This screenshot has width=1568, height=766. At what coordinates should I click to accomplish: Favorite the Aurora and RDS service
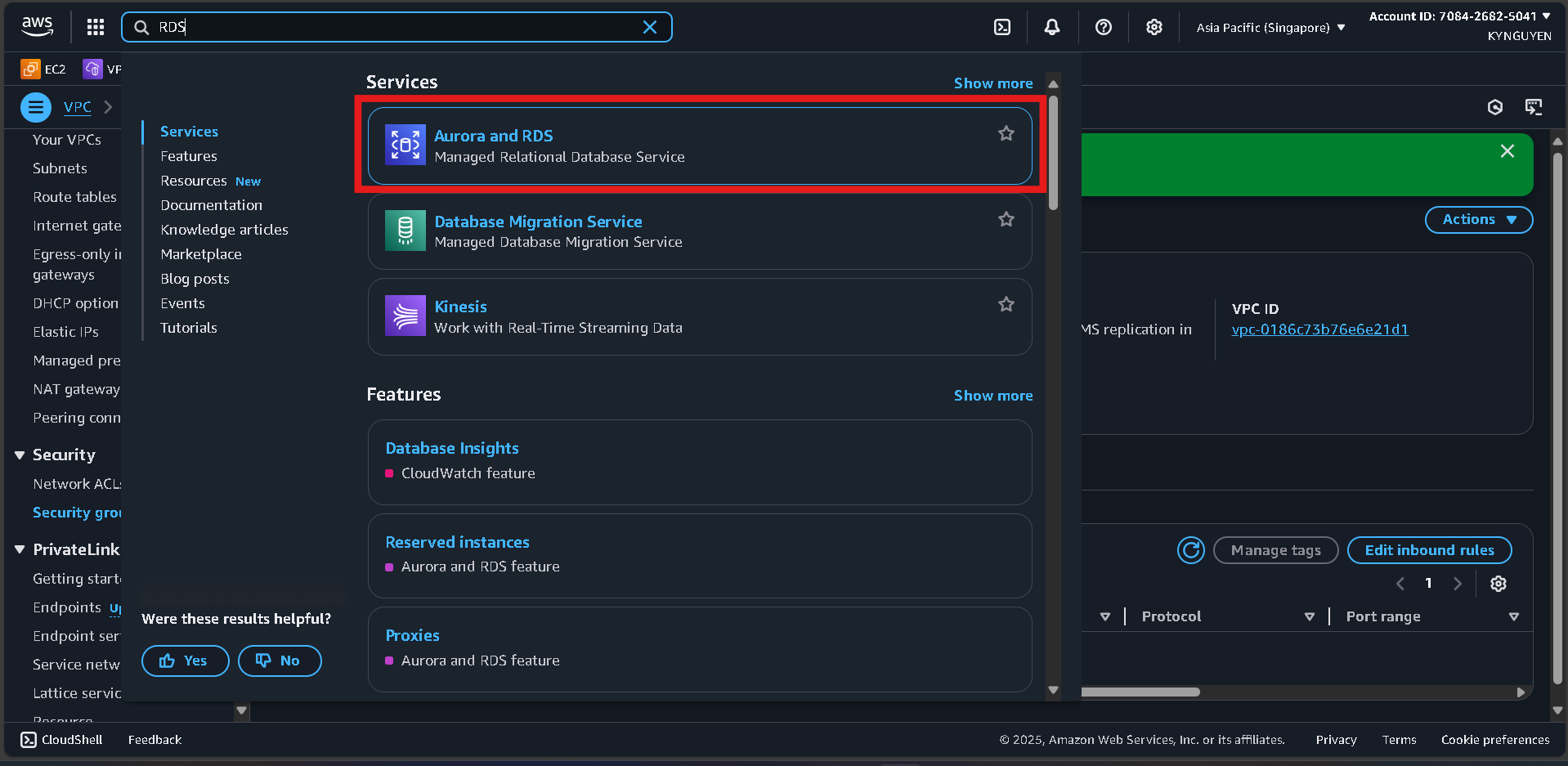pos(1006,133)
